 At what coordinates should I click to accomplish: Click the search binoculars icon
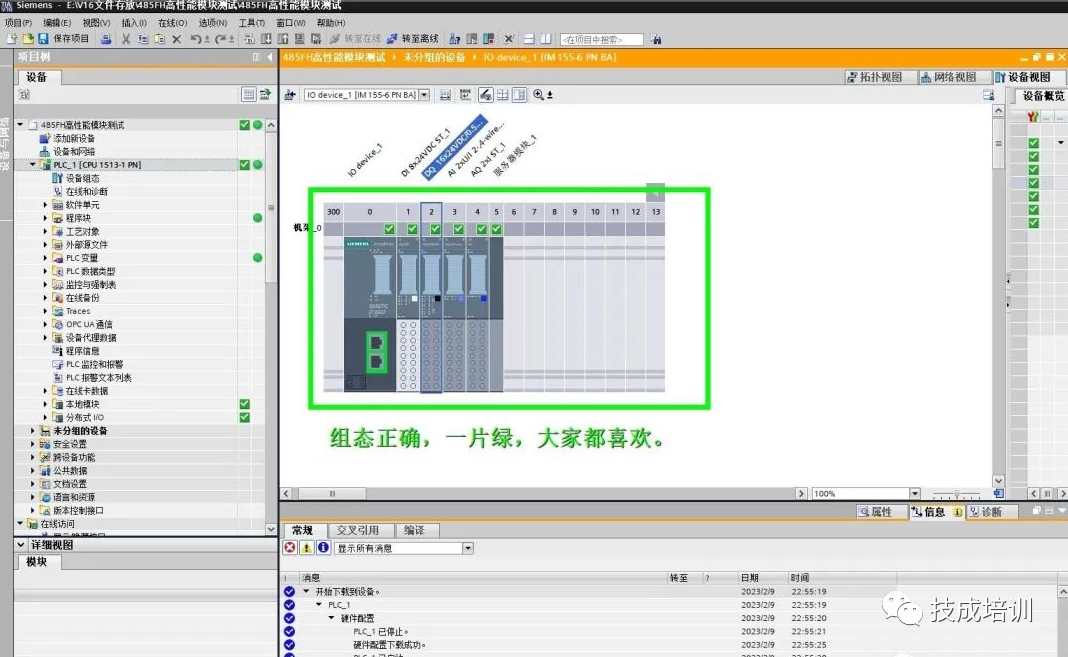pyautogui.click(x=655, y=39)
